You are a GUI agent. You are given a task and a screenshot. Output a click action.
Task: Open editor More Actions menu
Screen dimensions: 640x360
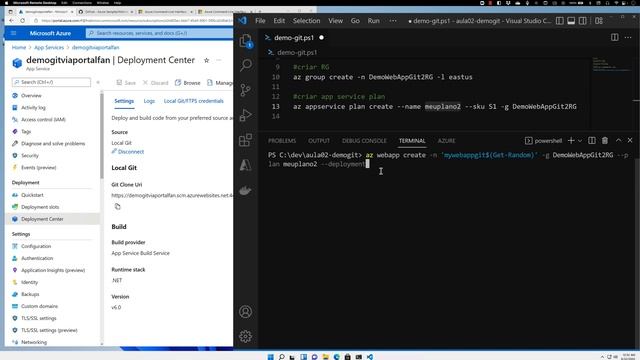pyautogui.click(x=628, y=37)
